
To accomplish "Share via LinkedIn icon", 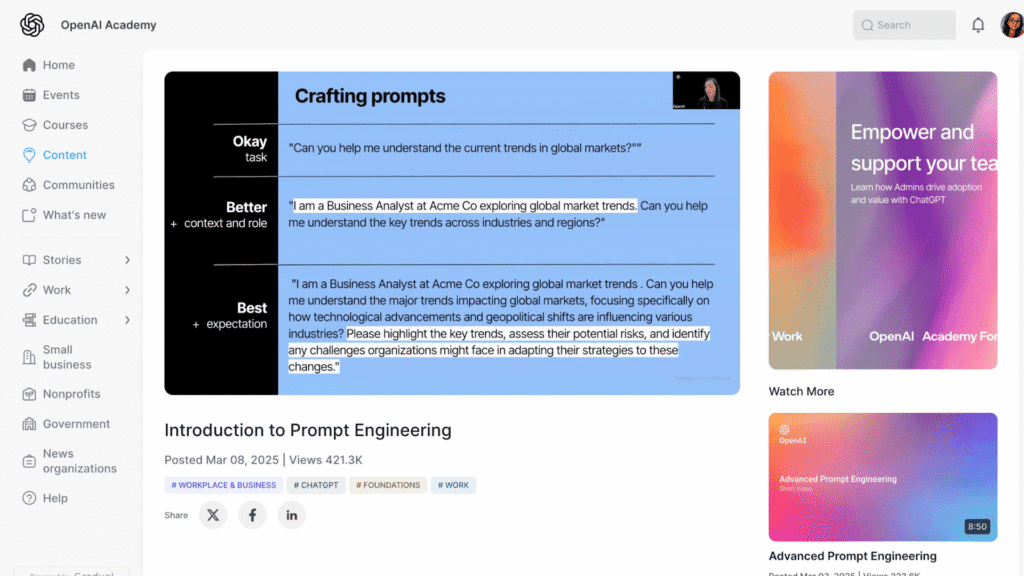I will (x=291, y=515).
